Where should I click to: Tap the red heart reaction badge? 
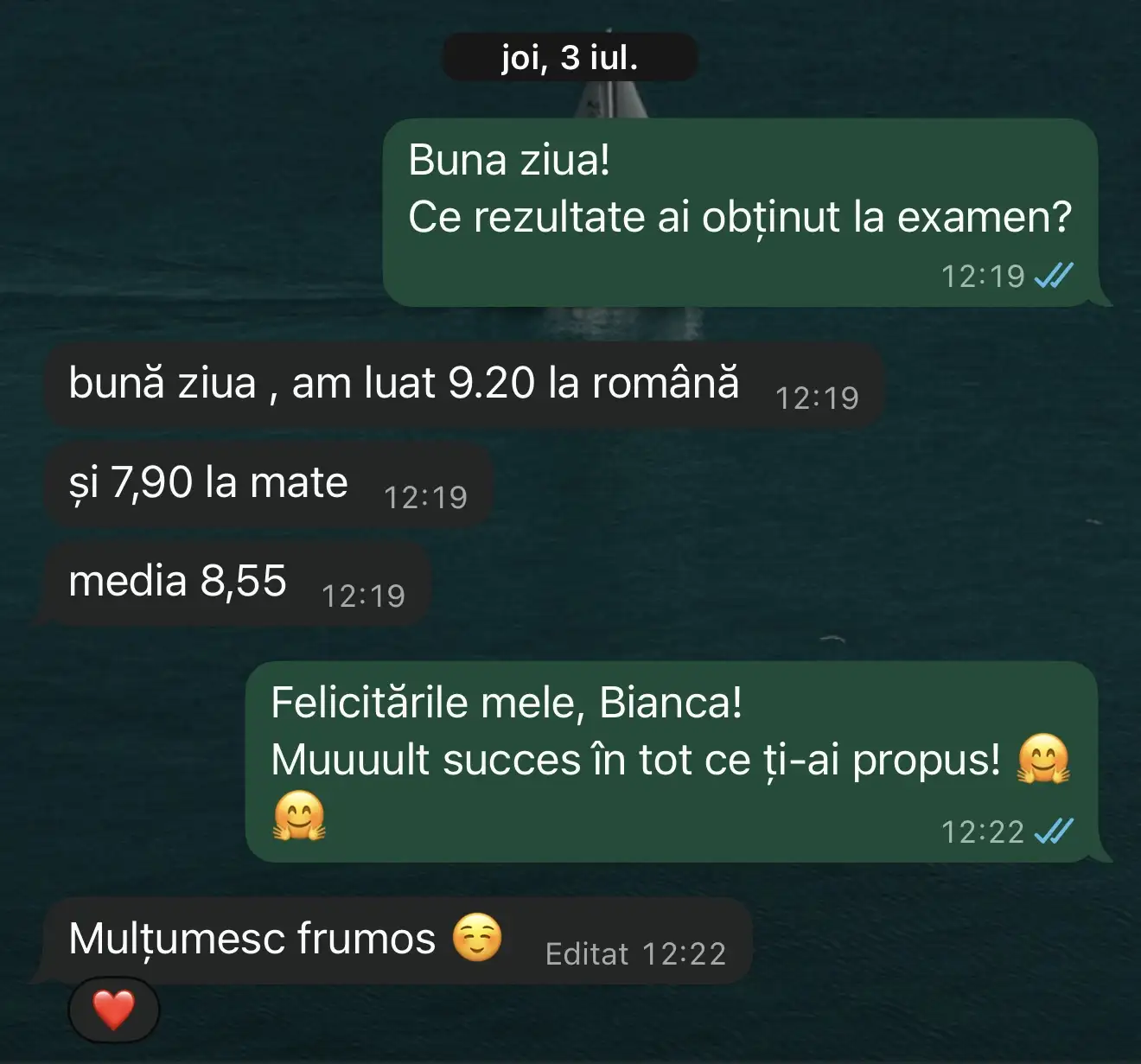coord(113,1010)
